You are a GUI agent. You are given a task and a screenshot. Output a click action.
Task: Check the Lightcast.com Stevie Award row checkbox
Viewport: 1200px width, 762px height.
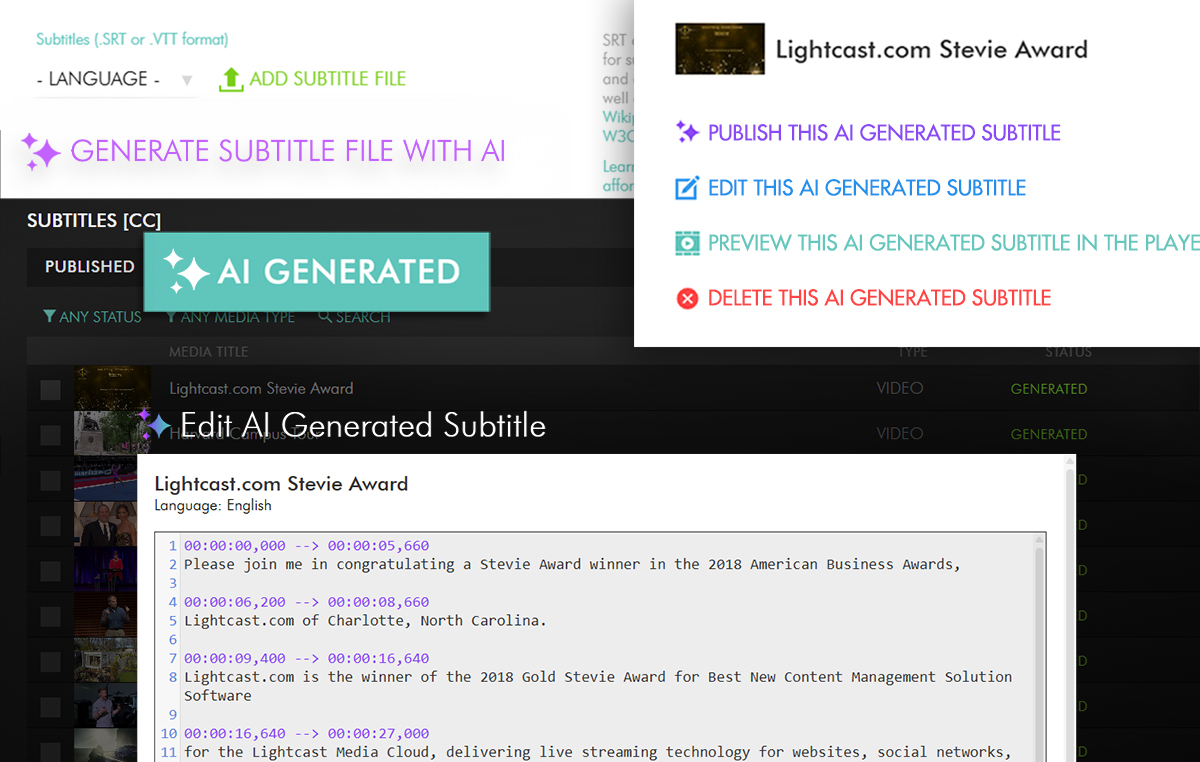50,390
